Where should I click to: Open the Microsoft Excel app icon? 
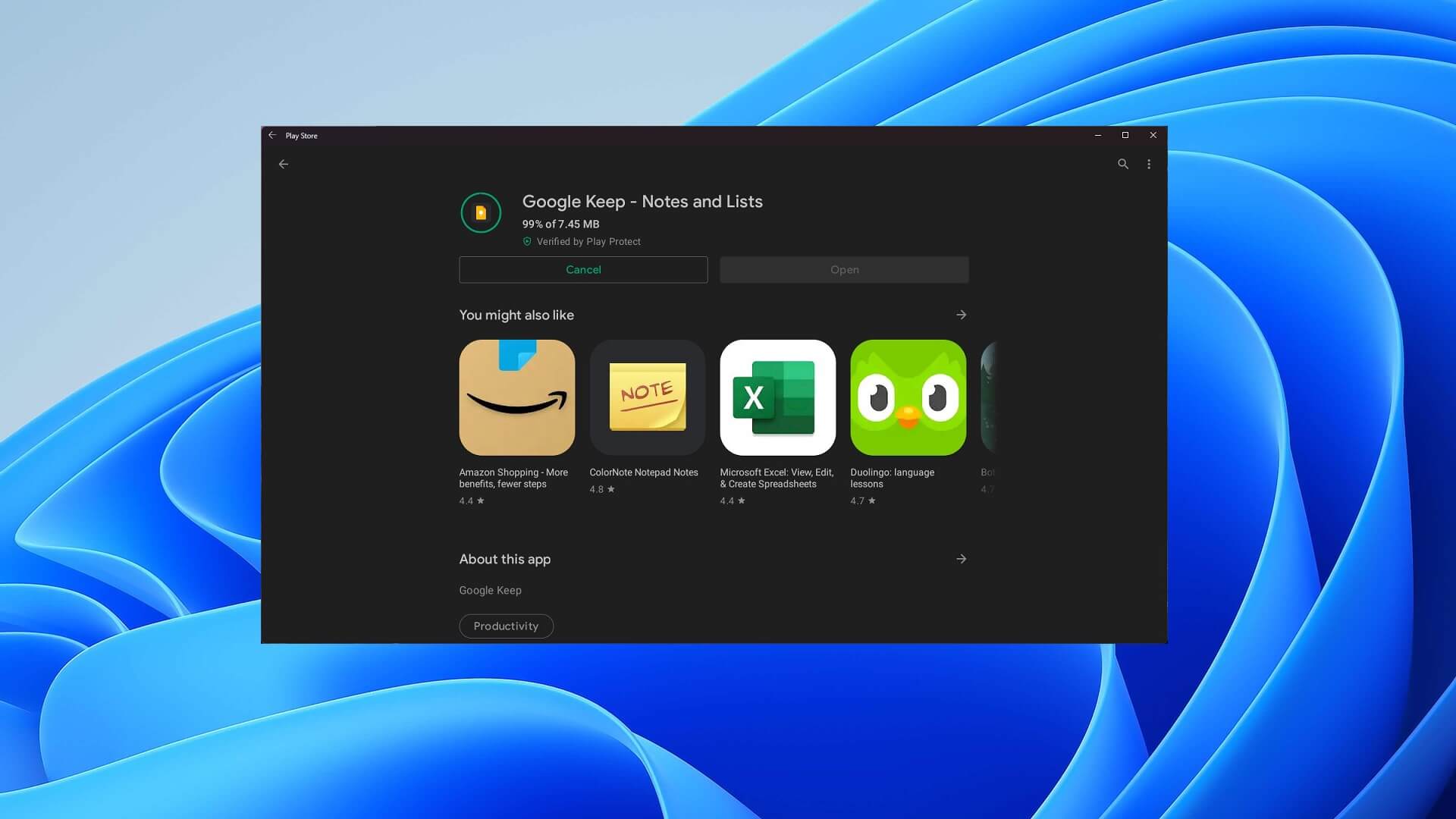(778, 397)
